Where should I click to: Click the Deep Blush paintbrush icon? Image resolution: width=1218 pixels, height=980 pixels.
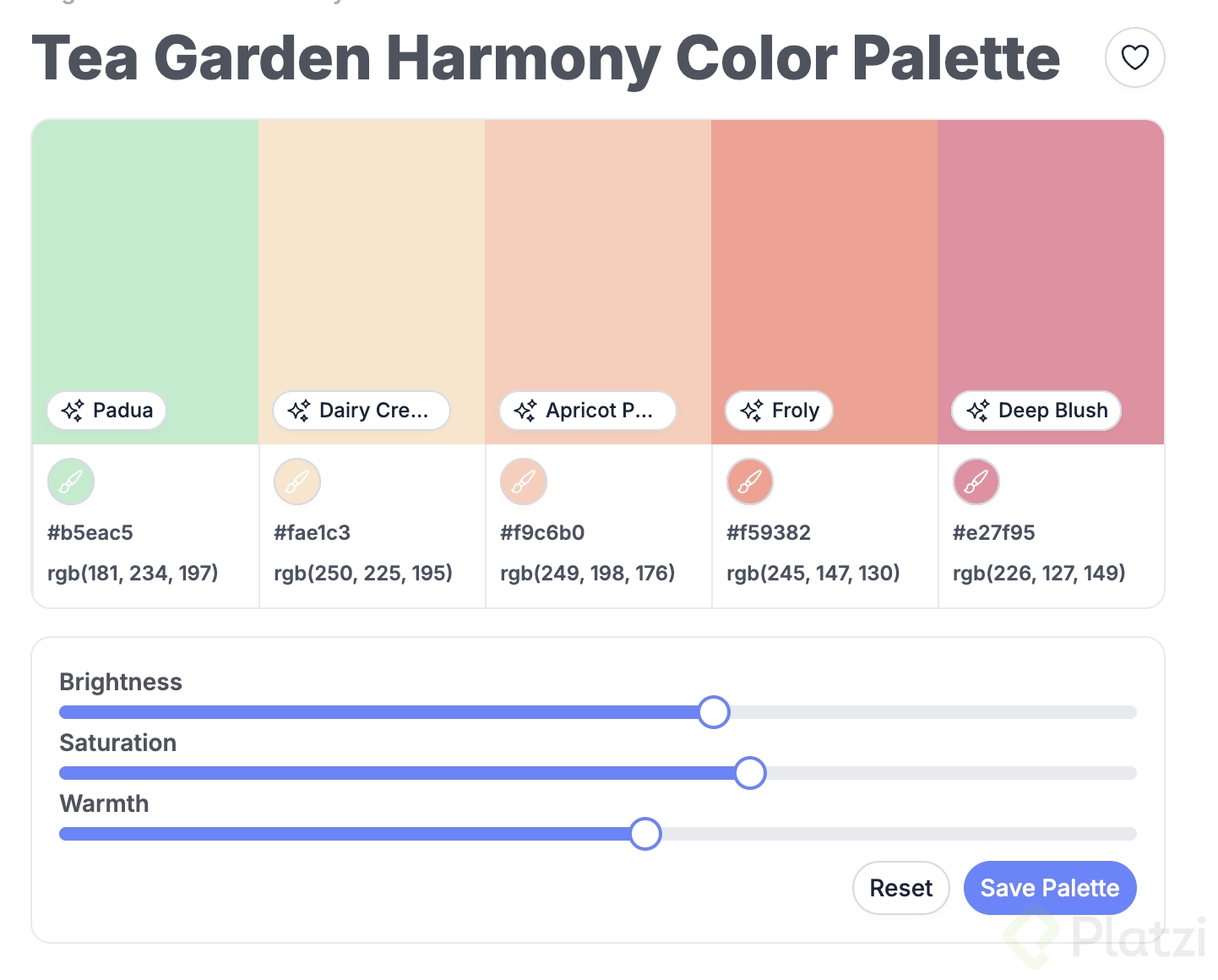976,482
